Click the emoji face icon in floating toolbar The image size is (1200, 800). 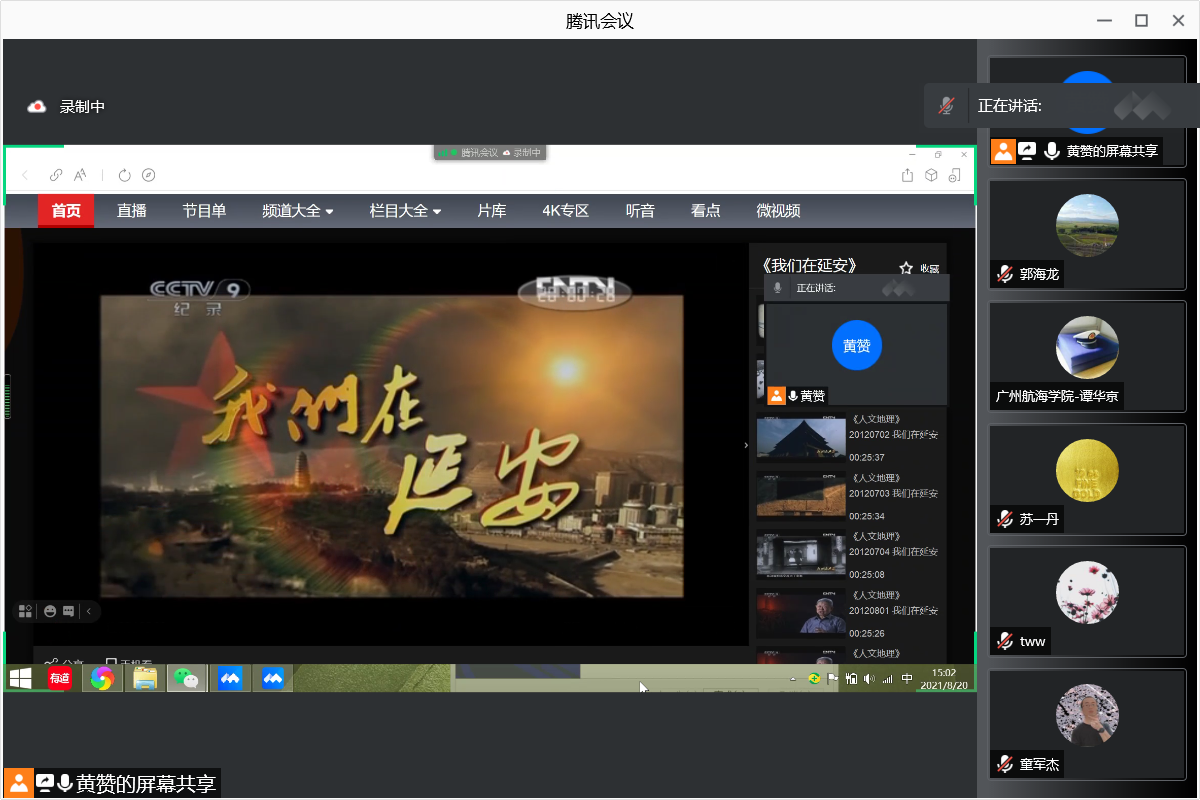tap(50, 610)
